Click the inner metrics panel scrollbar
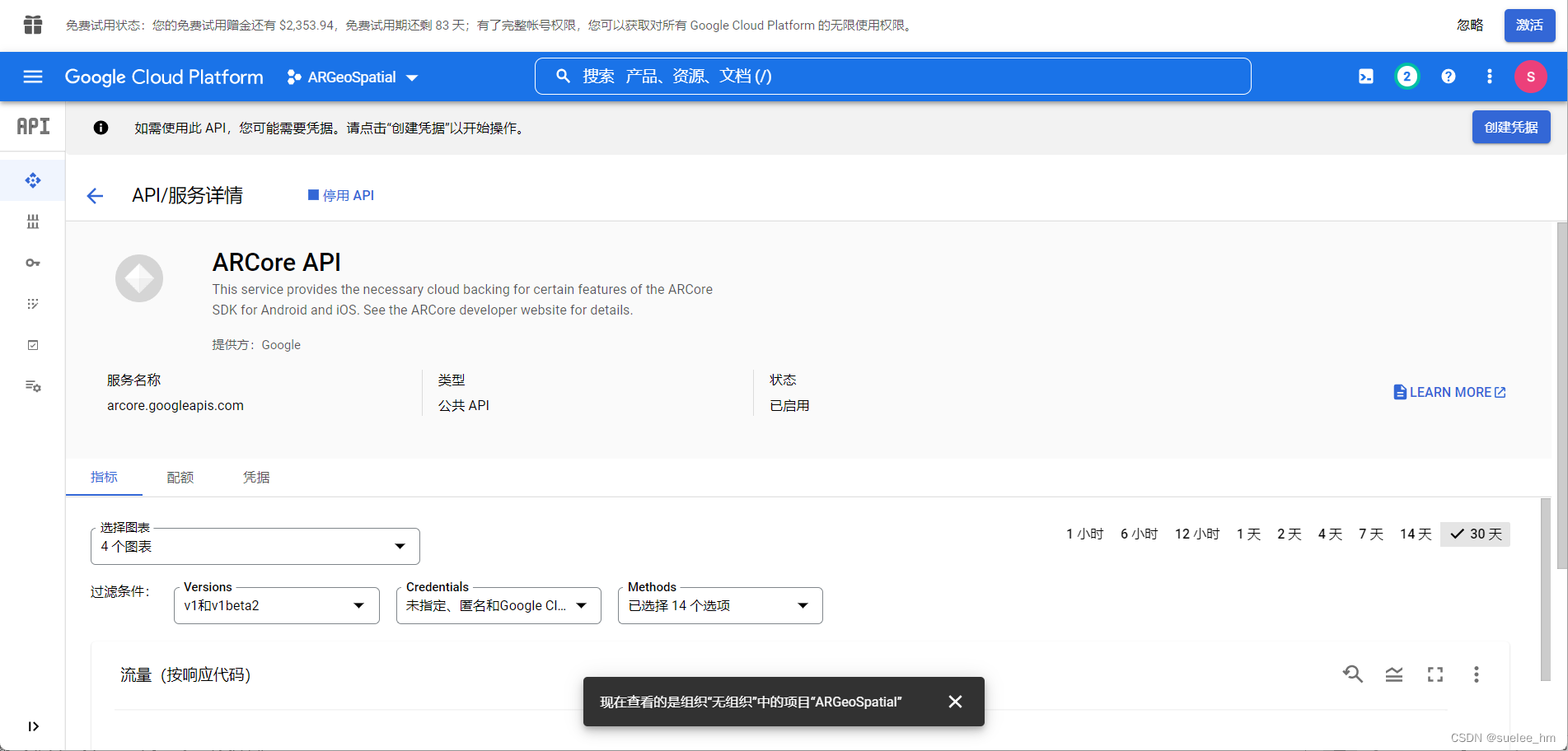1568x751 pixels. [x=1546, y=589]
